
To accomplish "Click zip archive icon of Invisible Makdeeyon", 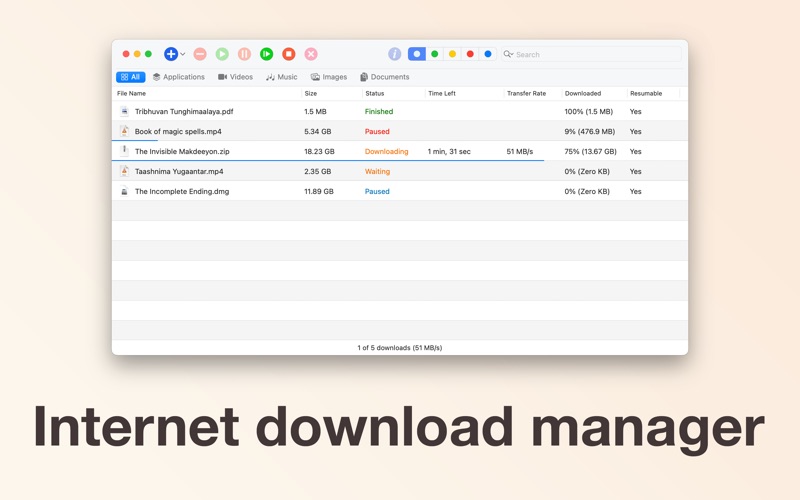I will coord(124,151).
